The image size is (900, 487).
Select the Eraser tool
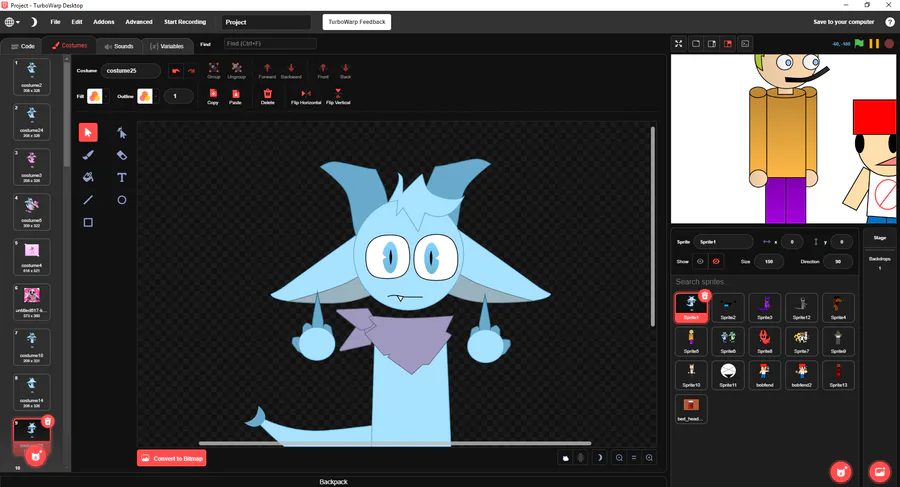(122, 155)
